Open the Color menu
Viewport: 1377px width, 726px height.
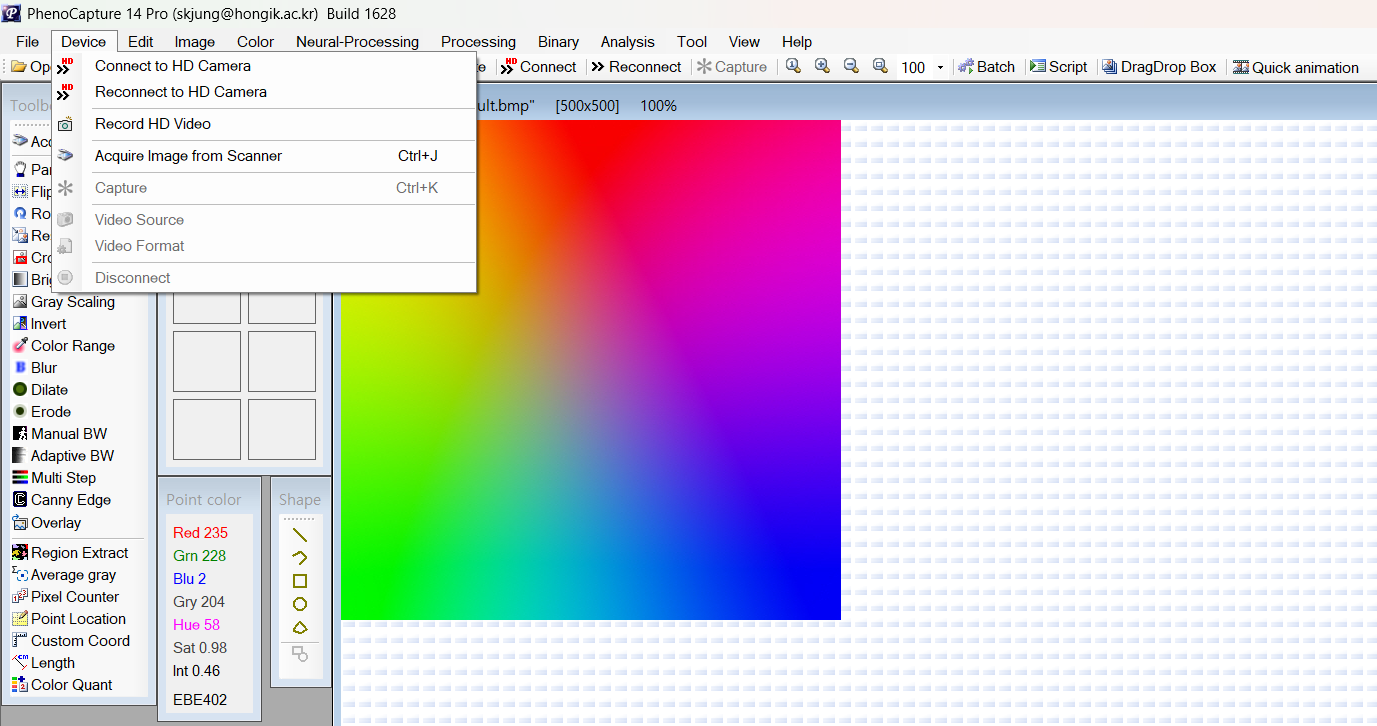click(x=256, y=42)
